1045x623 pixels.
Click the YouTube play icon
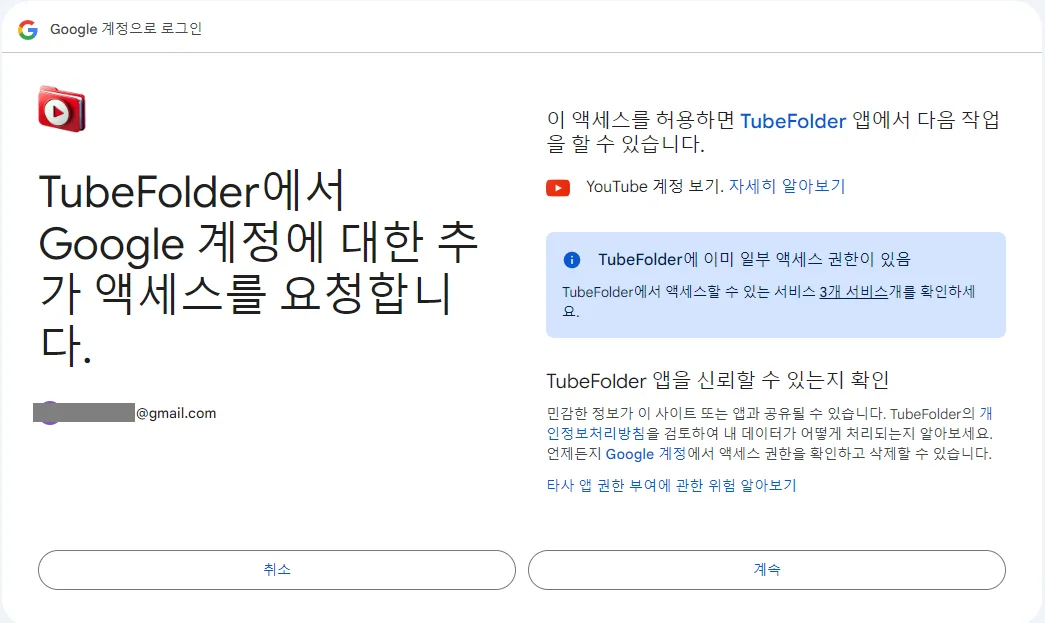pyautogui.click(x=558, y=188)
